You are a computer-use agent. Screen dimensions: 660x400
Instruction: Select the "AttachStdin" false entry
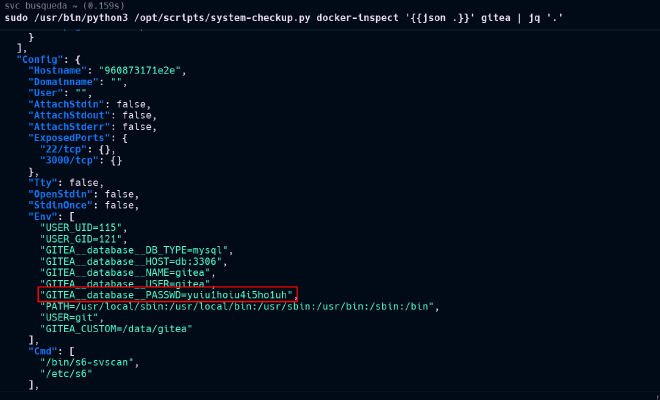click(x=89, y=104)
